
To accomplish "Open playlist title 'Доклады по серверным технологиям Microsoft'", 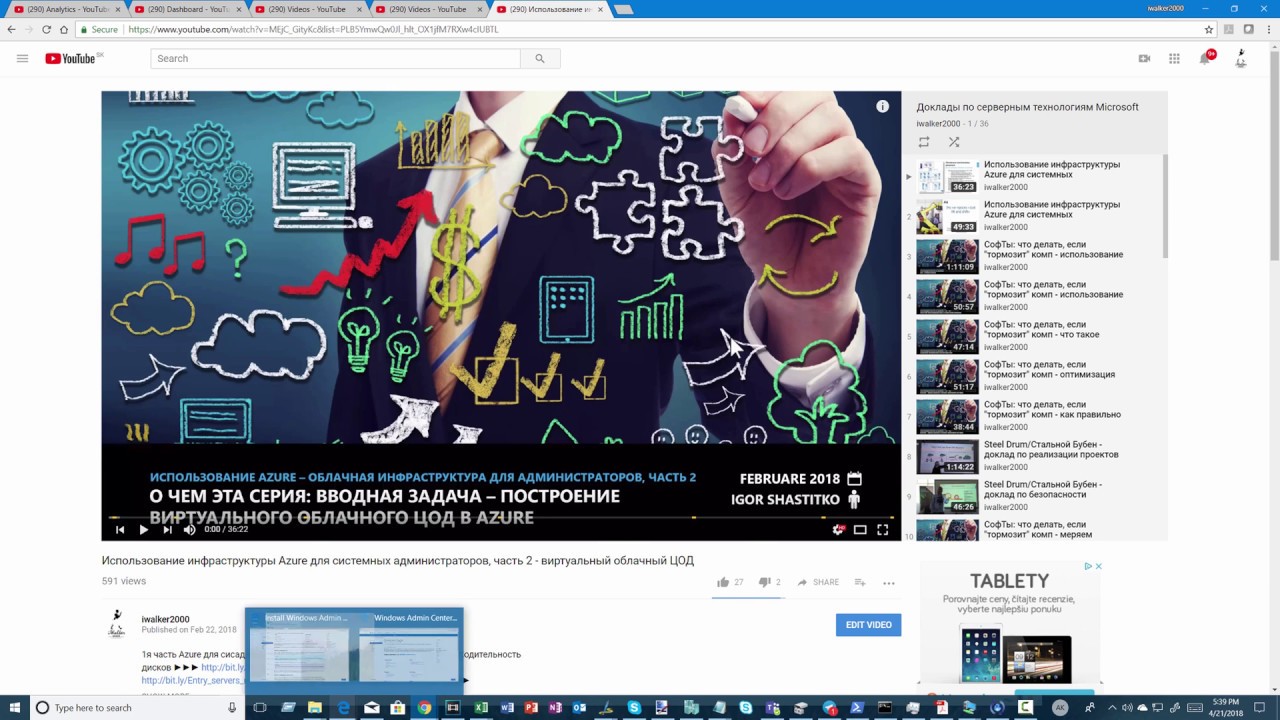I will (1027, 107).
